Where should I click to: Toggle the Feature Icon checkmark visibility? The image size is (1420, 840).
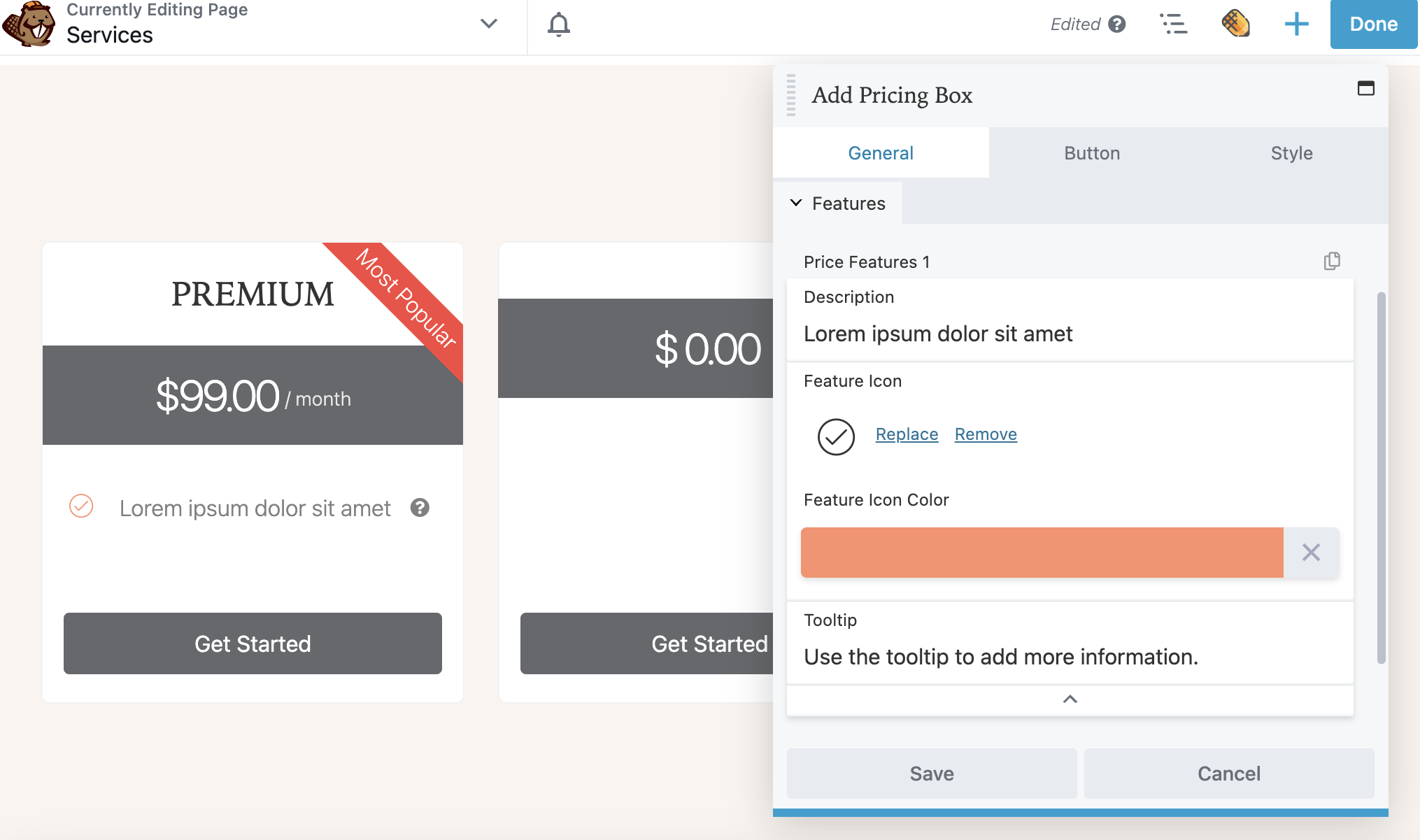(x=836, y=435)
